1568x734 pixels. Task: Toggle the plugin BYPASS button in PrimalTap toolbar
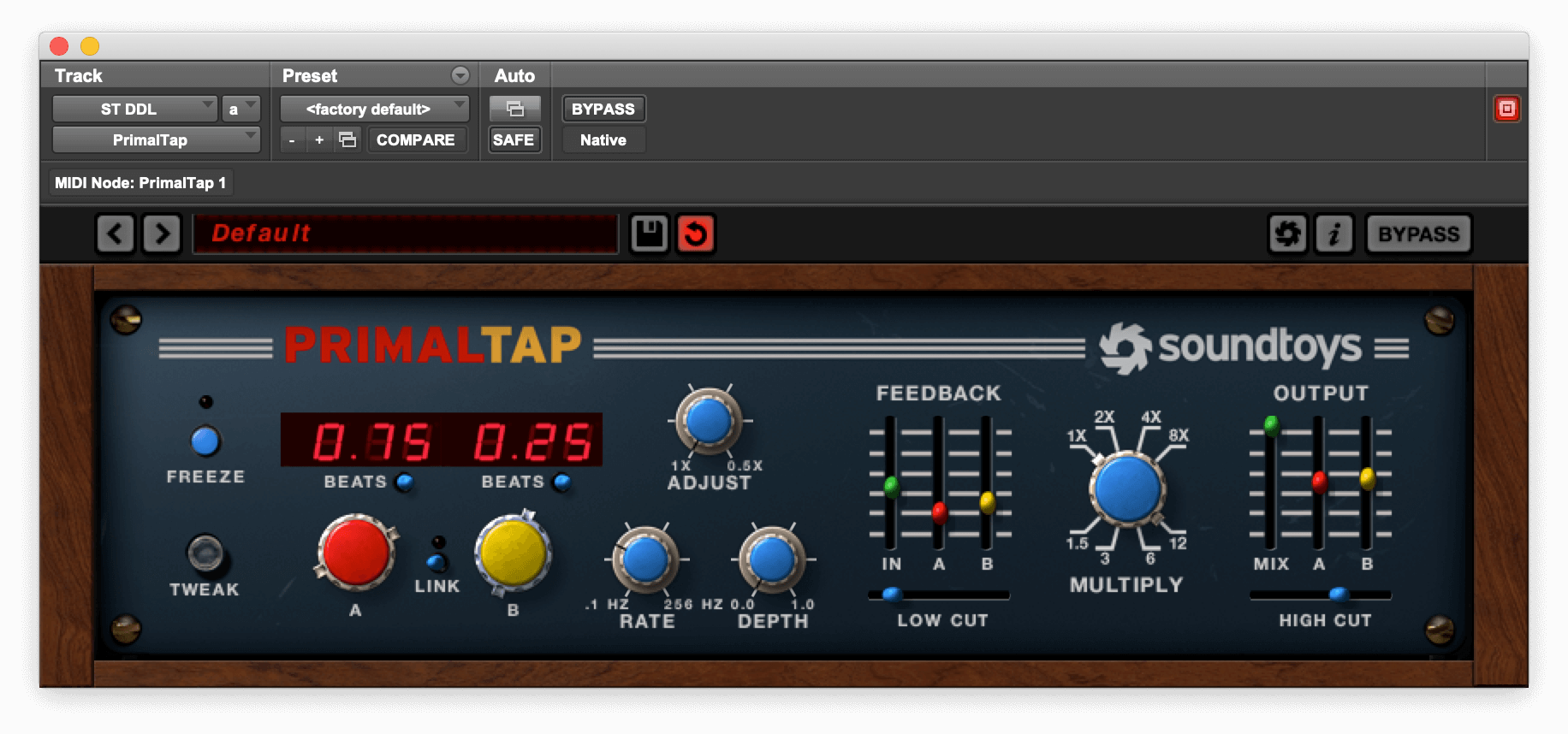click(1418, 234)
